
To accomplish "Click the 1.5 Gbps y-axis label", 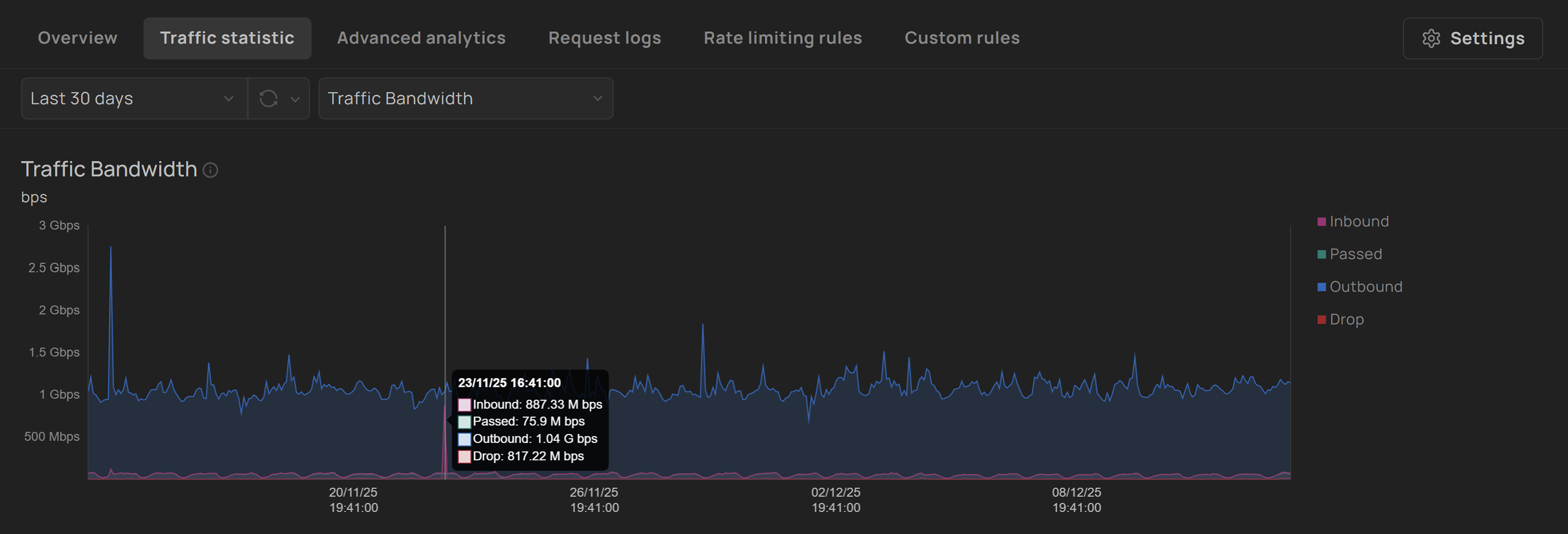I will pyautogui.click(x=54, y=353).
